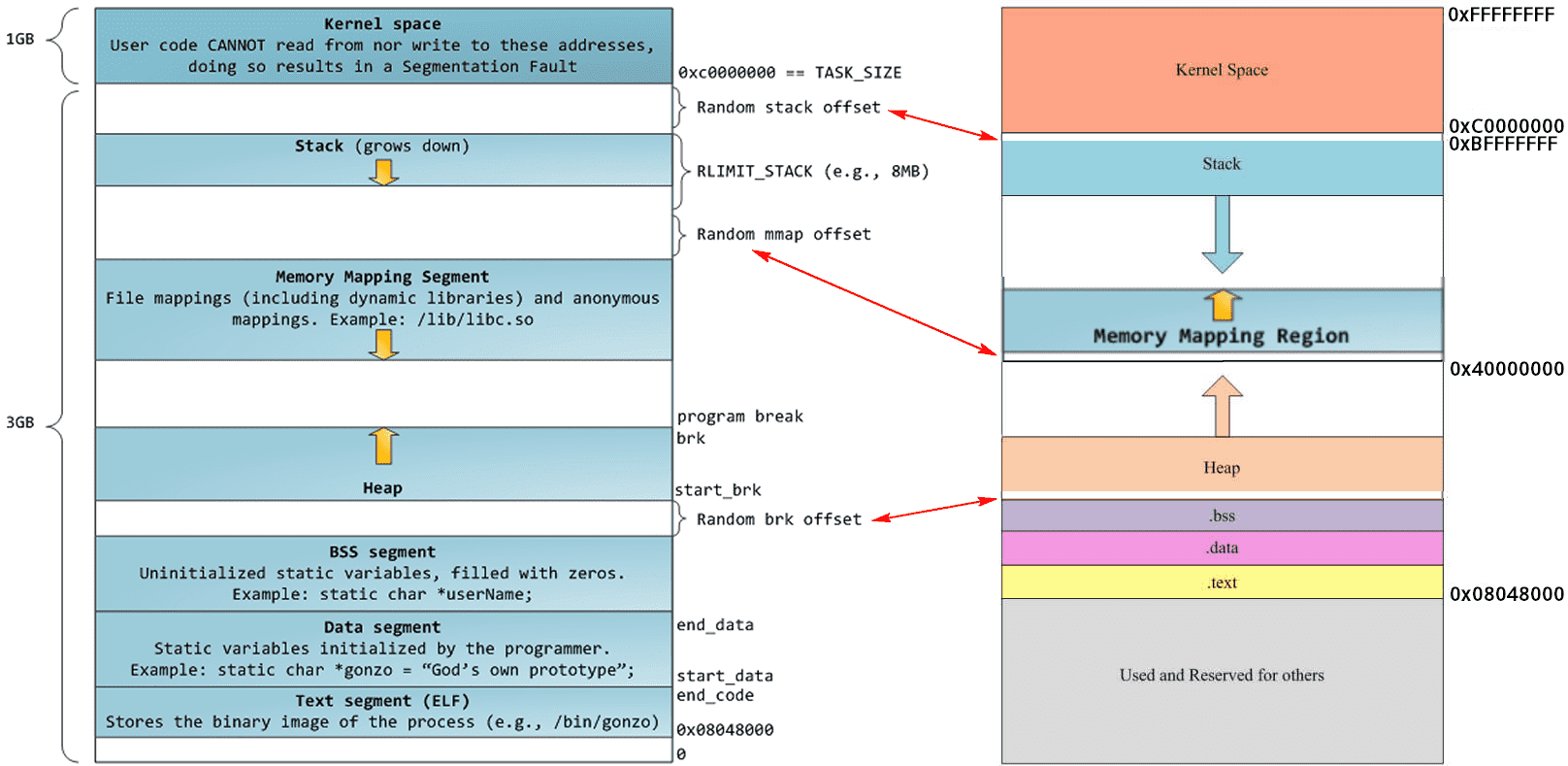Screen dimensions: 1568x766
Task: Click the 'start_brk' label
Action: pos(719,490)
